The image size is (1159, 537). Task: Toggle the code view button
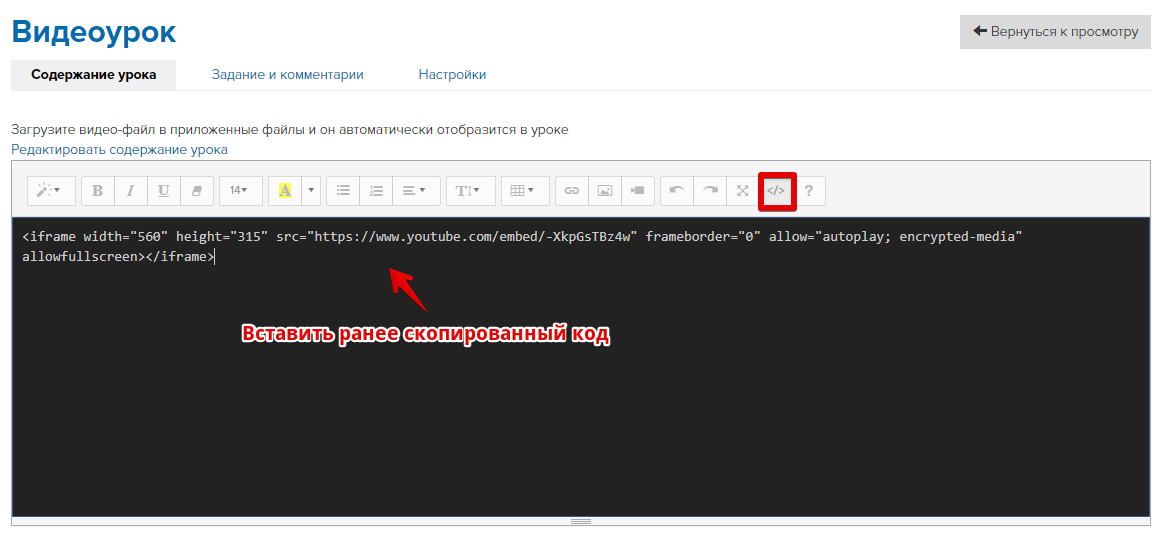tap(776, 191)
